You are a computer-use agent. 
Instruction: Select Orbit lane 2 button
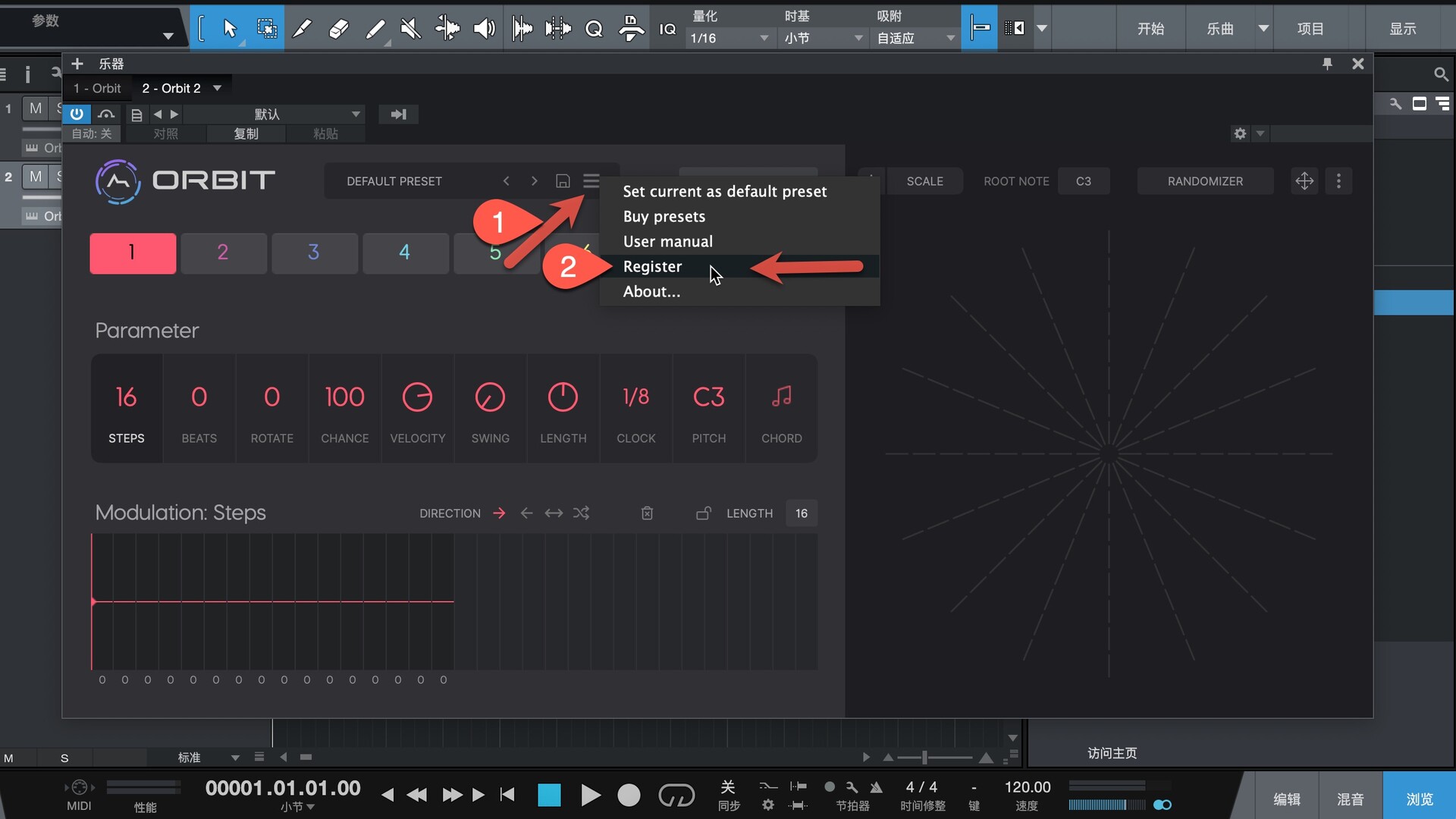[x=223, y=253]
